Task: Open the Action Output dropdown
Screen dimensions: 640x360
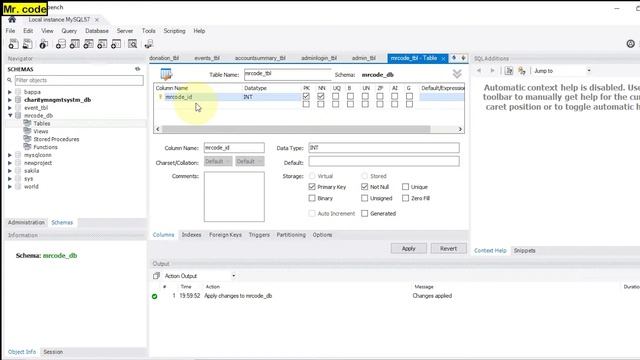Action: coord(233,276)
